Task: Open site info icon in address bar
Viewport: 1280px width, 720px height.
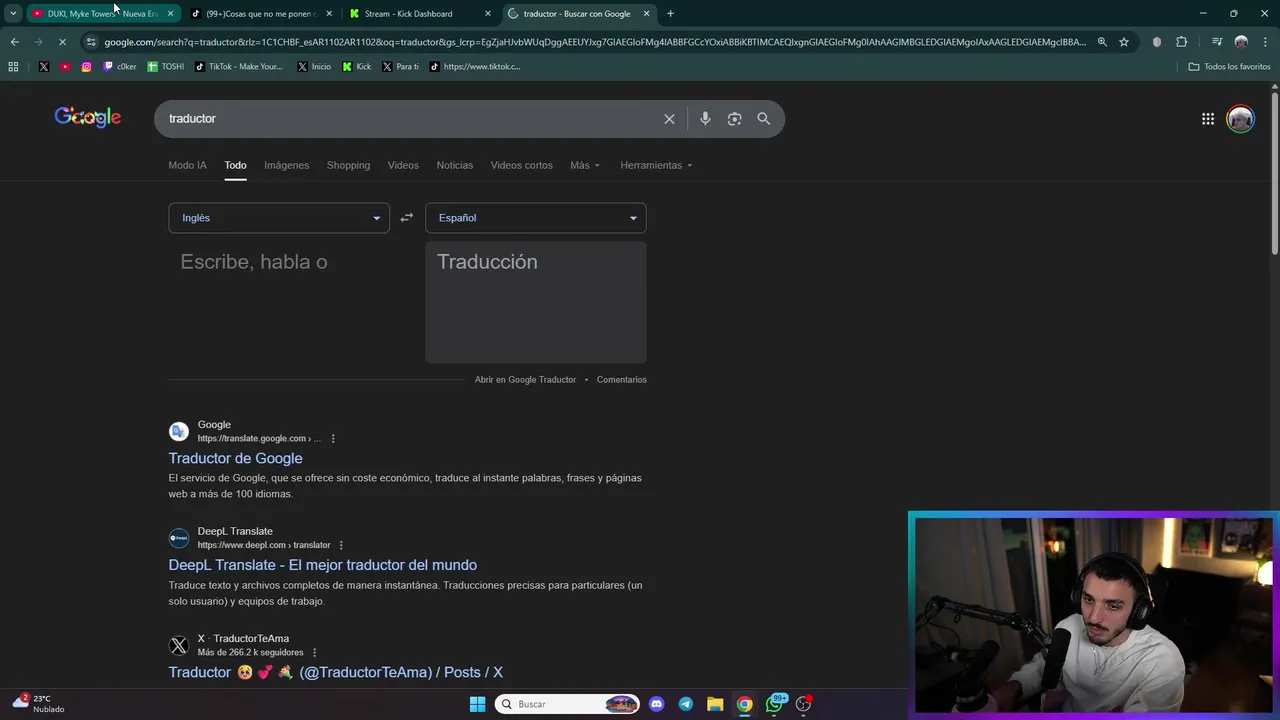Action: point(91,42)
